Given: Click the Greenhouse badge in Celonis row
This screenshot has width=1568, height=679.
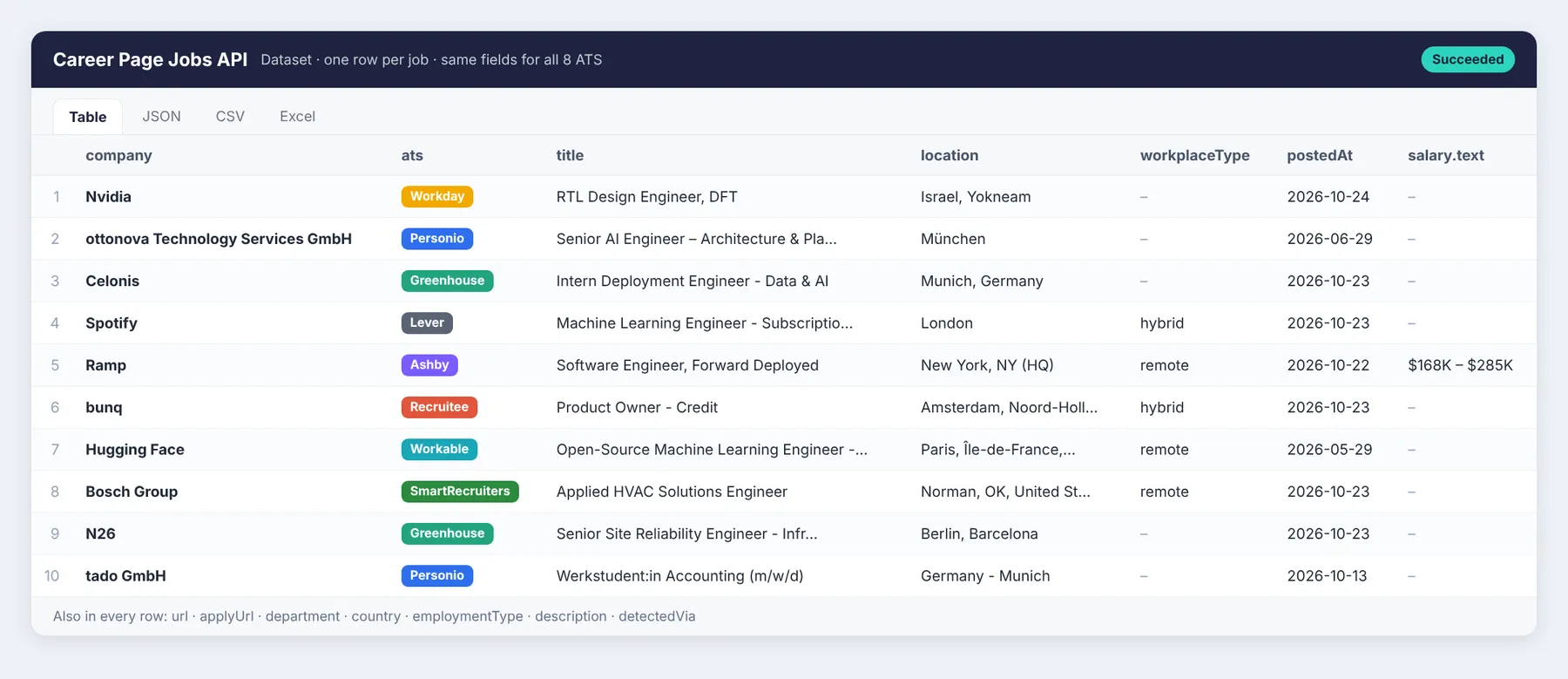Looking at the screenshot, I should (447, 281).
